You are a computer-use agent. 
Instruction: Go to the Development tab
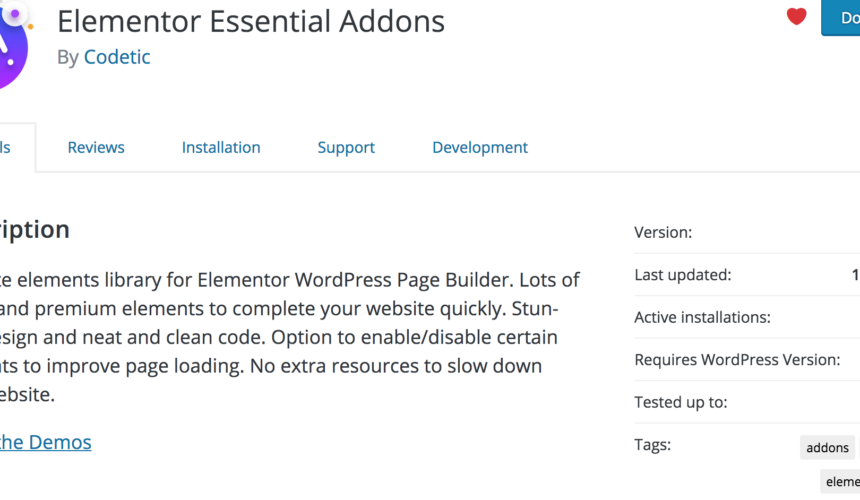coord(480,147)
